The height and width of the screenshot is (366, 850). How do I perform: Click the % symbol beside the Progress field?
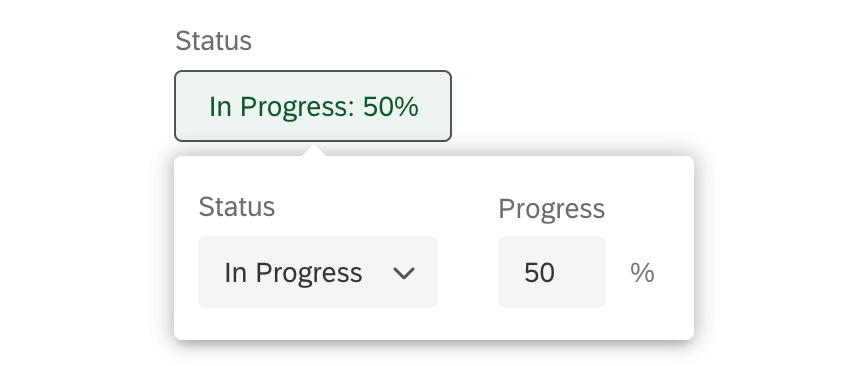coord(642,272)
